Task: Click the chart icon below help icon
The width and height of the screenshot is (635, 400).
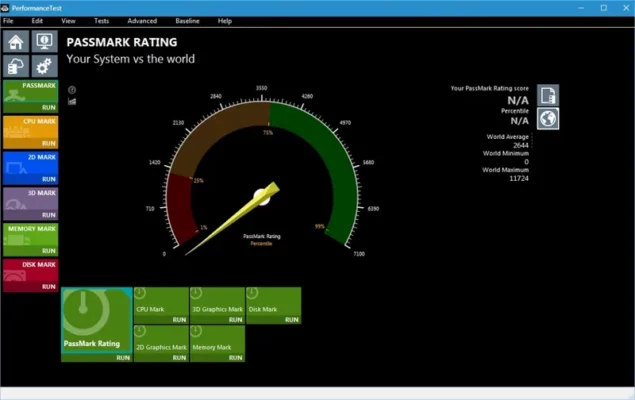Action: (72, 101)
